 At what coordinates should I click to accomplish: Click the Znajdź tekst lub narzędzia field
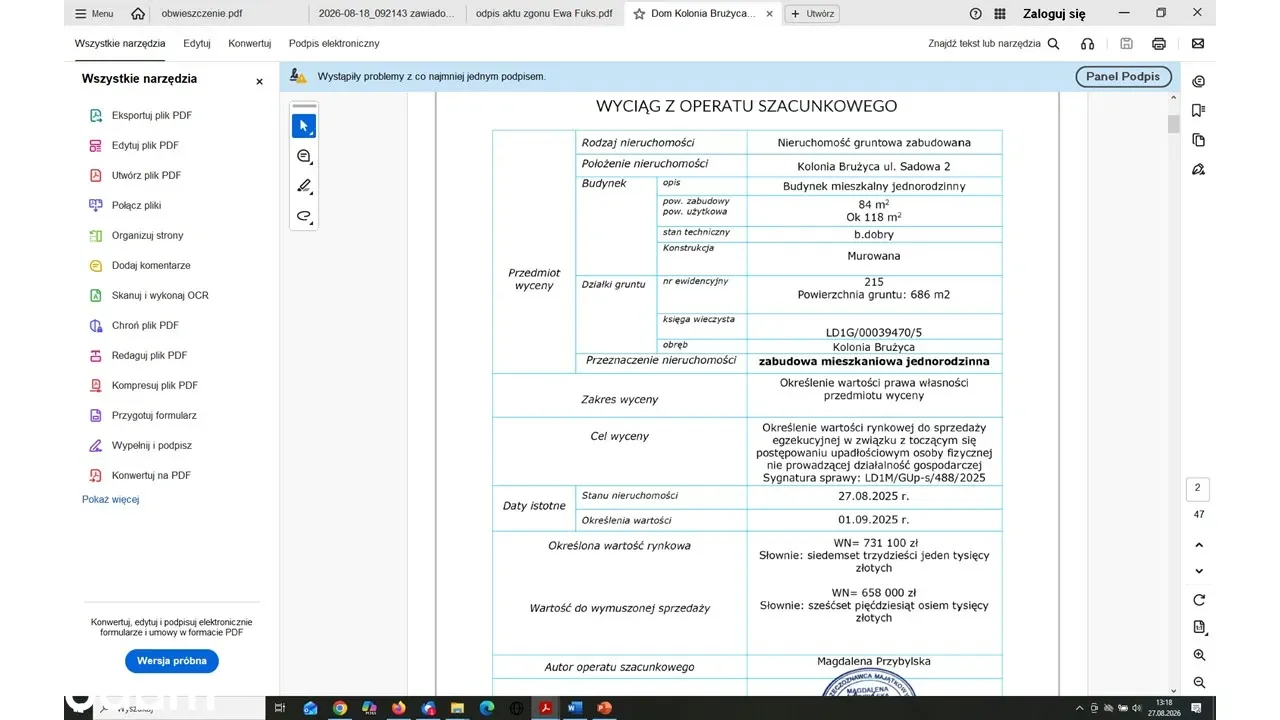pos(984,44)
